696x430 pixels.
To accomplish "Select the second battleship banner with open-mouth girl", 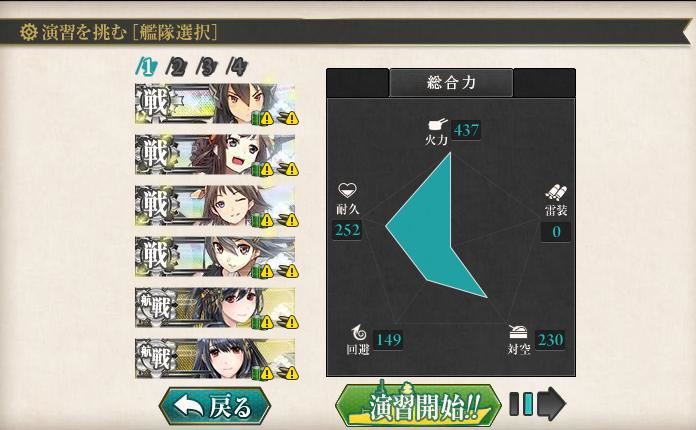I will click(x=215, y=155).
